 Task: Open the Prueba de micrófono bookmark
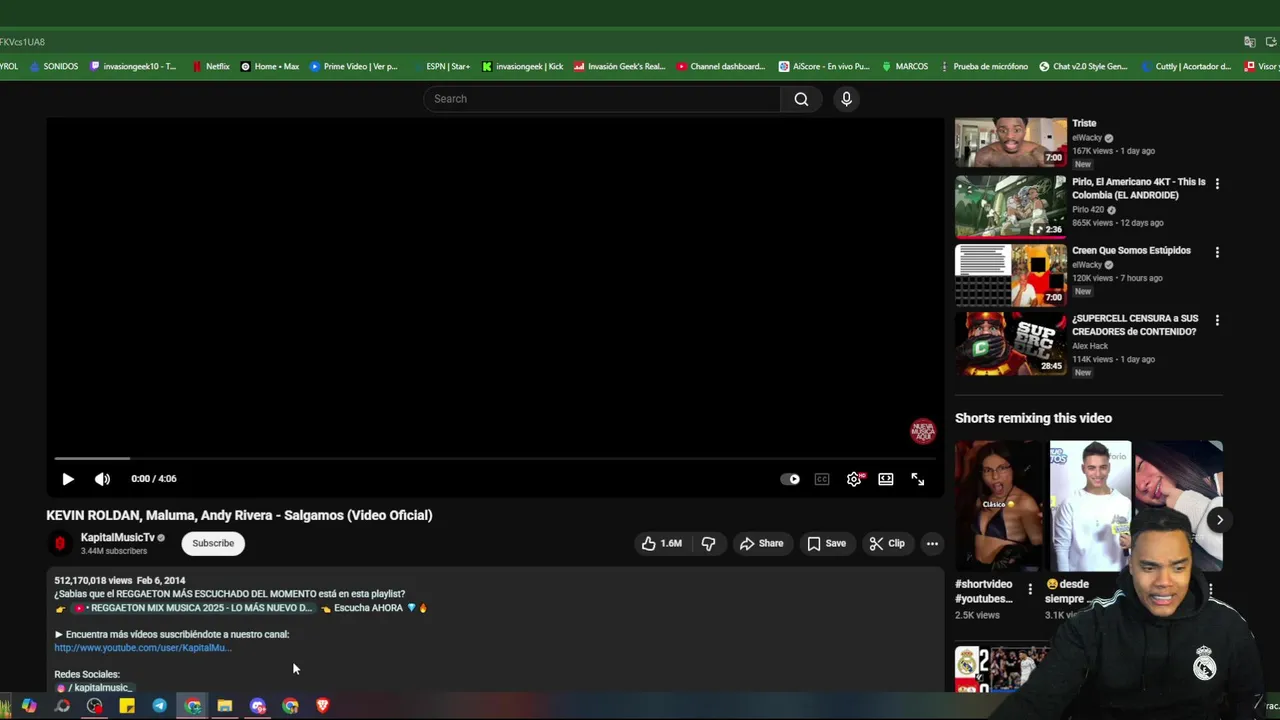(984, 67)
